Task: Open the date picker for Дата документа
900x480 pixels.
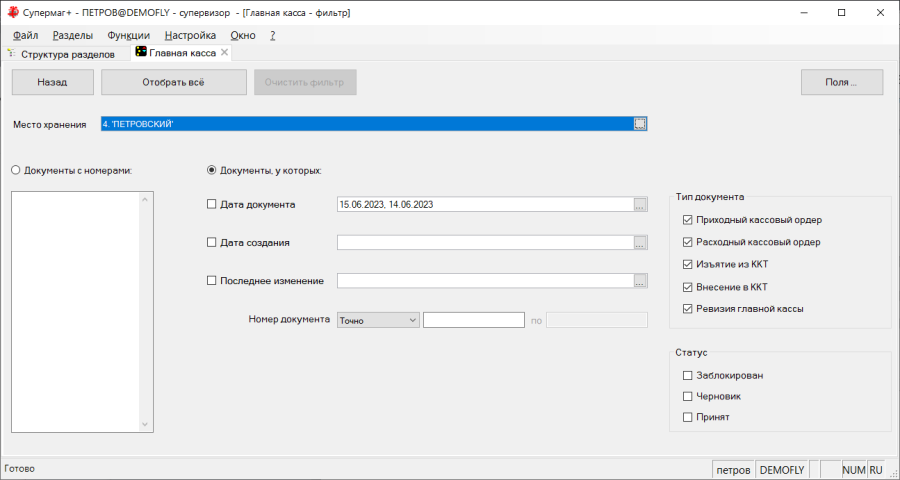Action: click(x=641, y=204)
